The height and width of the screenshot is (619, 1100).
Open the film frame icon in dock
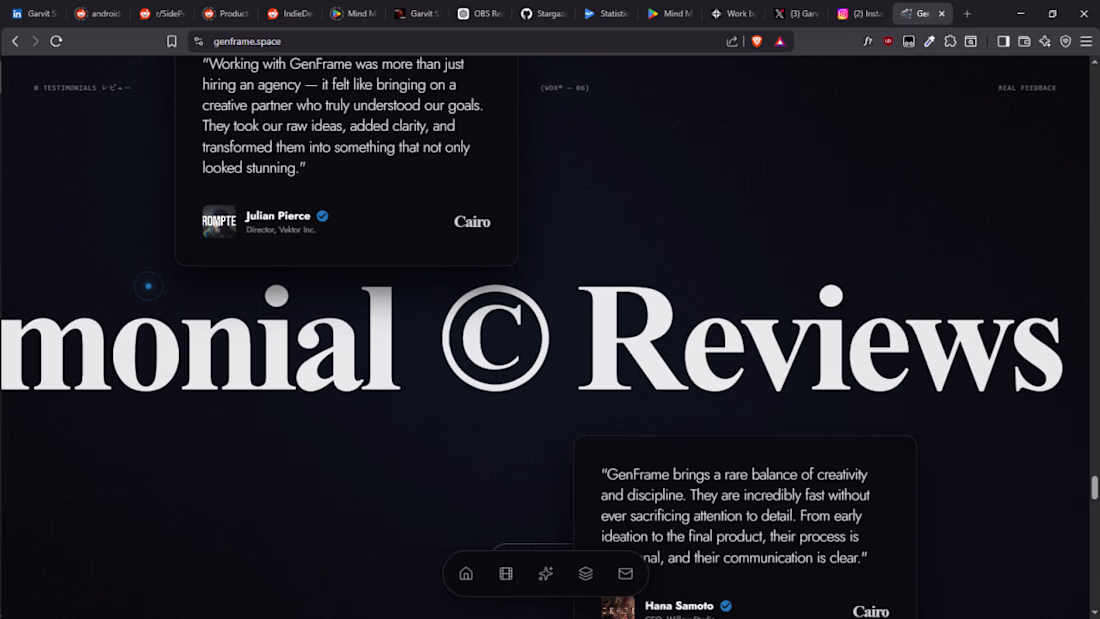[x=506, y=574]
